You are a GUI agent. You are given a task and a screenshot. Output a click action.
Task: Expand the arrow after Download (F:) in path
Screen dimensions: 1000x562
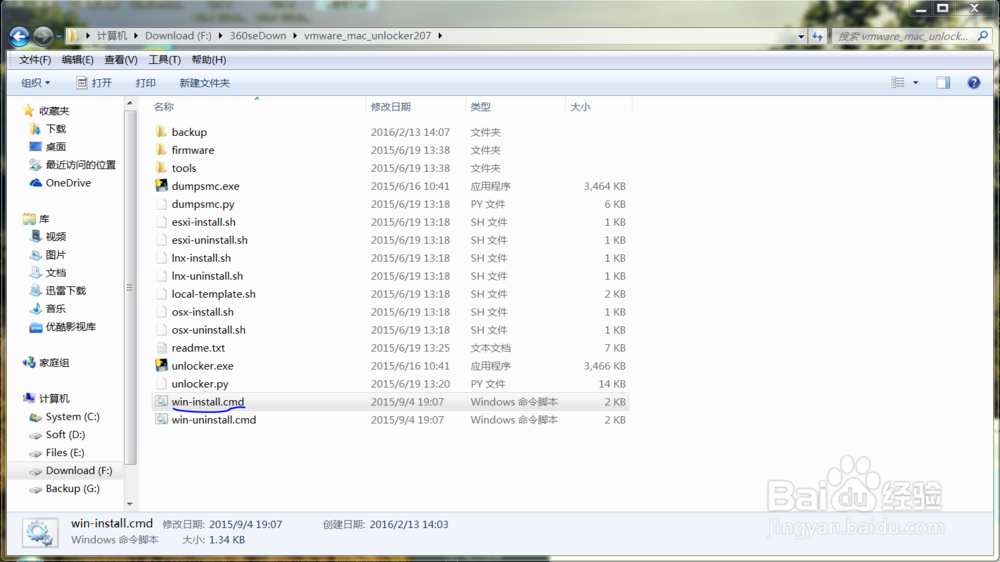(x=220, y=36)
